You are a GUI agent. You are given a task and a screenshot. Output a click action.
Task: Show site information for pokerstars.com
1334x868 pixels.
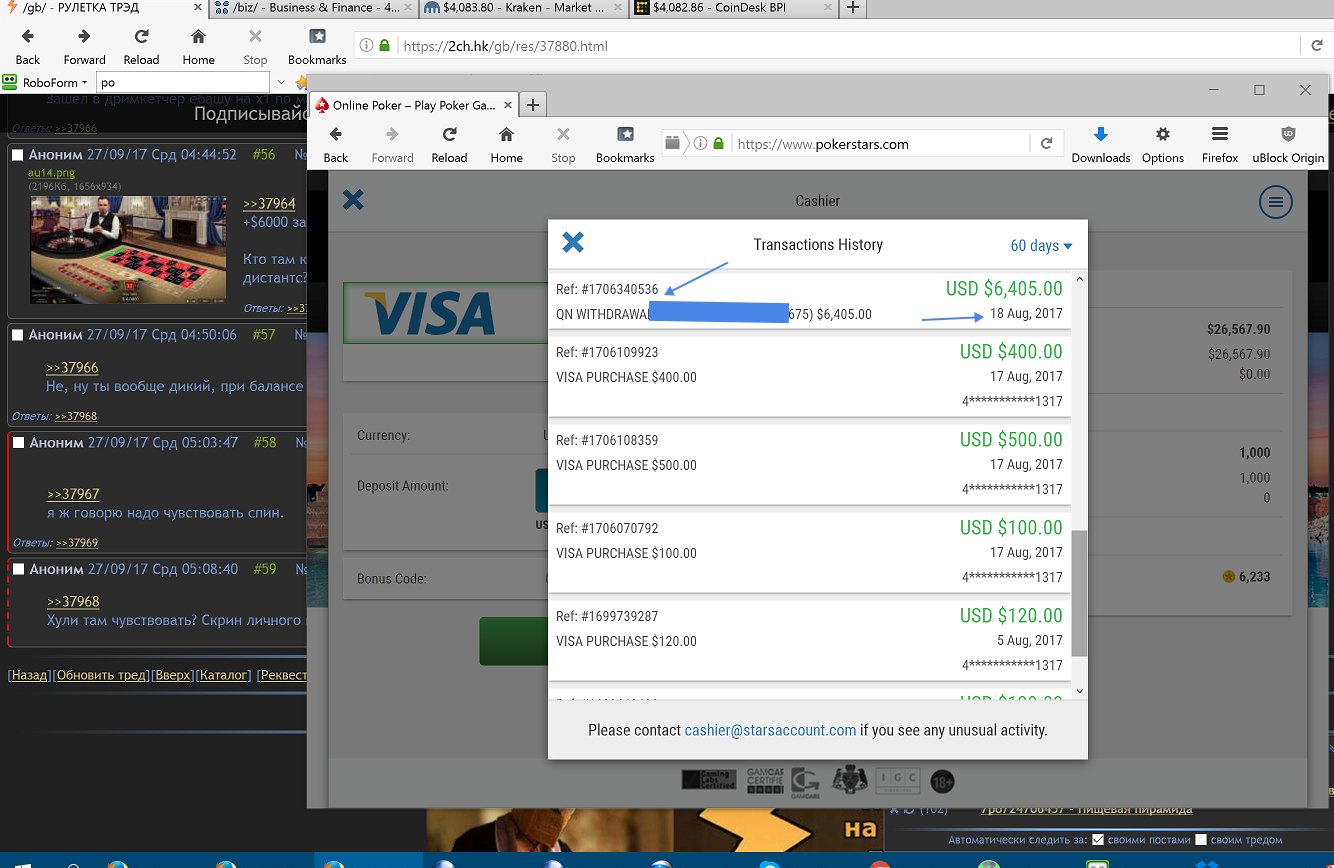point(701,143)
